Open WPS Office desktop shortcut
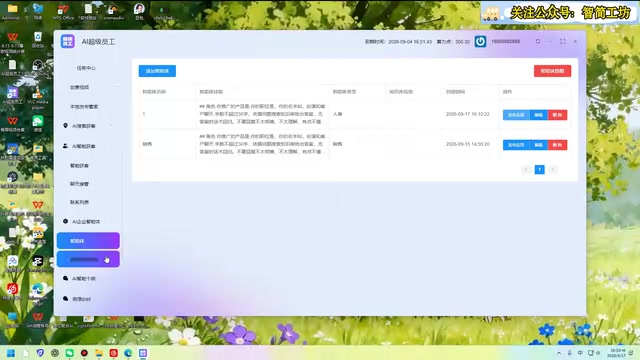The width and height of the screenshot is (640, 360). pos(63,11)
